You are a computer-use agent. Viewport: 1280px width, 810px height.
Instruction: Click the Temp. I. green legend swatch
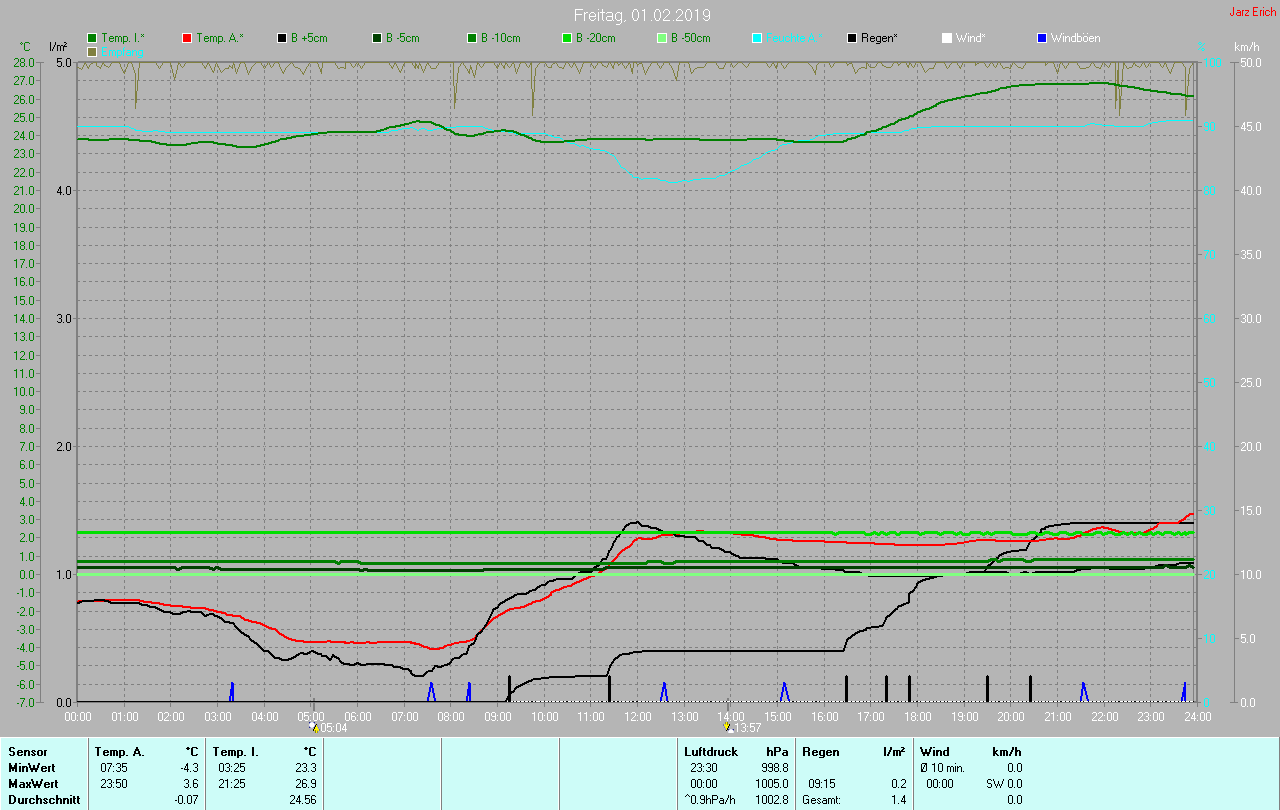(x=93, y=38)
